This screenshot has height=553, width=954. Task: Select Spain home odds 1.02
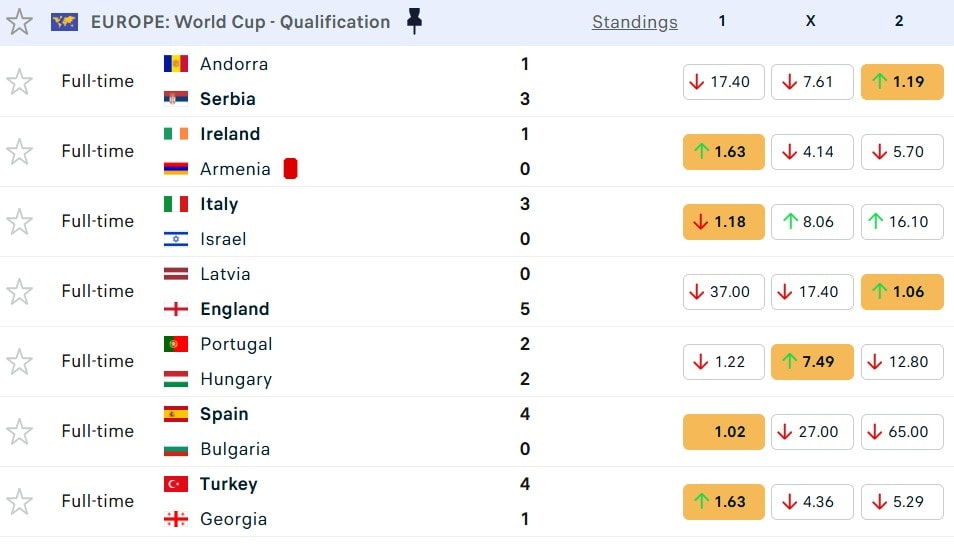(723, 432)
